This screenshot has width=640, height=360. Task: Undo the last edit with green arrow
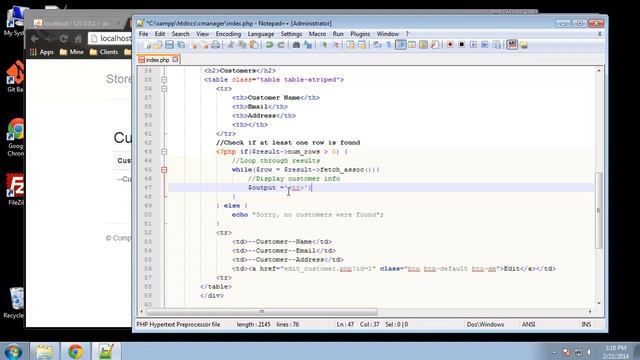270,45
